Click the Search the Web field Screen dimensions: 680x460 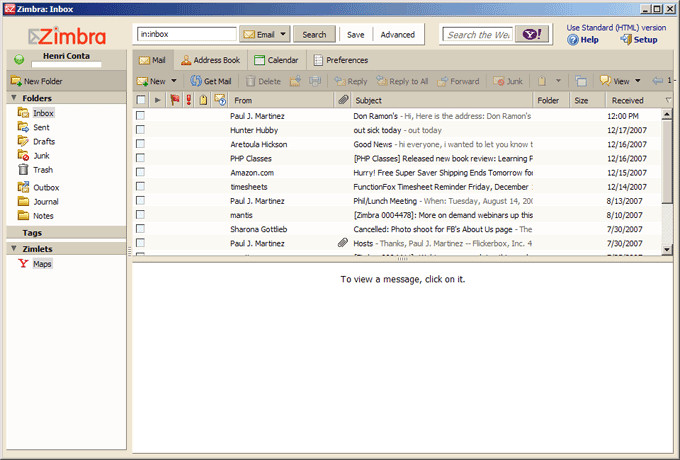pyautogui.click(x=477, y=35)
